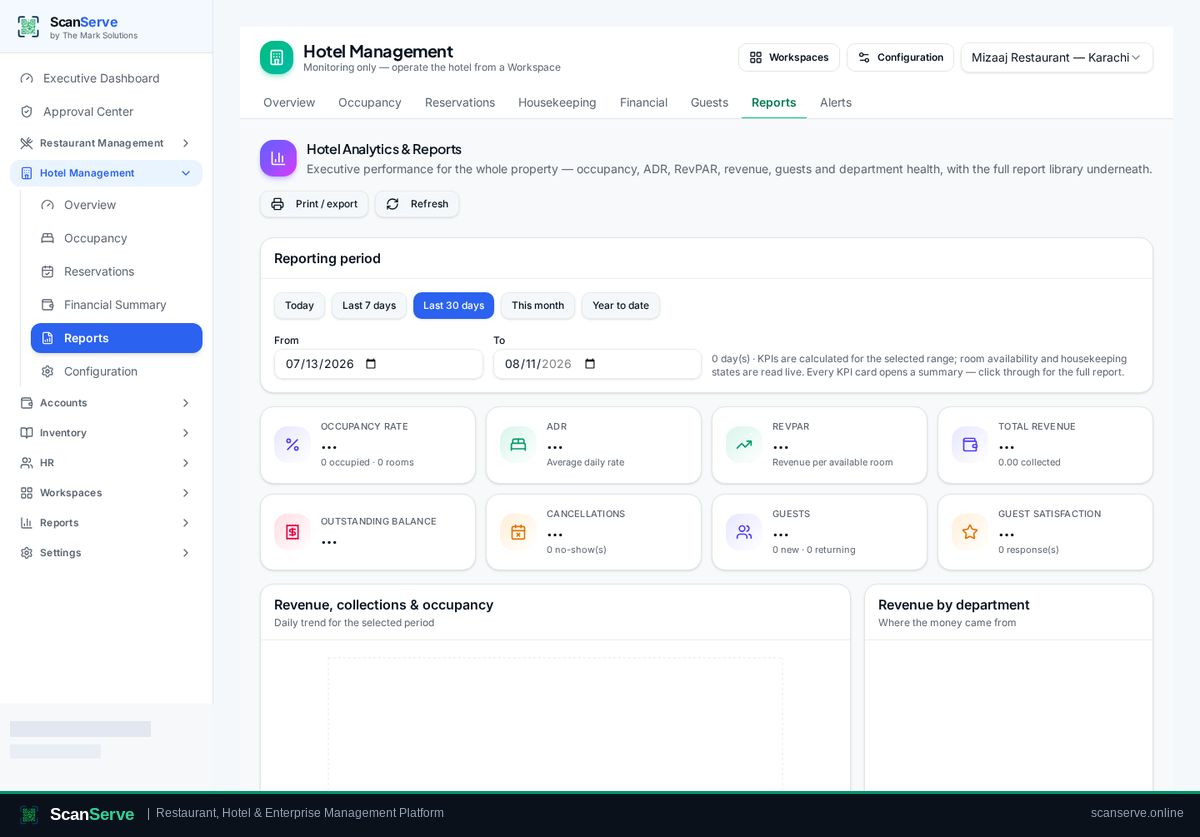This screenshot has width=1200, height=837.
Task: Click the Cancellations calendar-x icon
Action: (x=518, y=532)
